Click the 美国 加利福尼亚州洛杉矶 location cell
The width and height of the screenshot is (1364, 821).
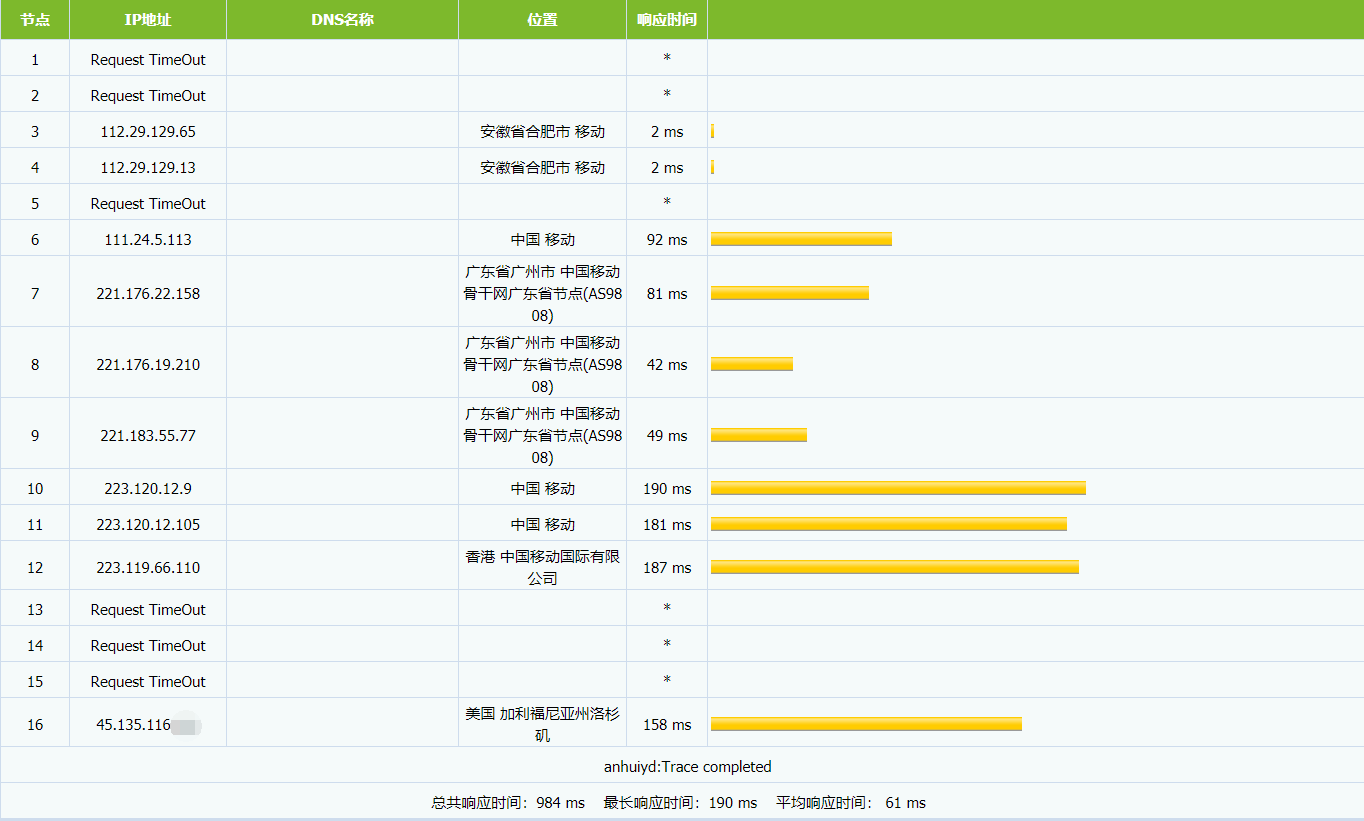click(542, 724)
